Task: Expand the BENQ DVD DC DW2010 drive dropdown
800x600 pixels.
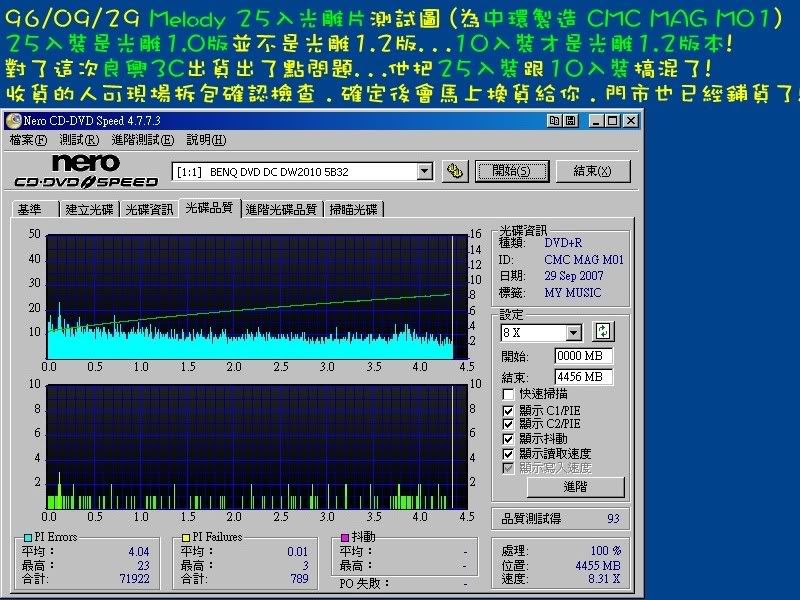Action: pos(424,171)
